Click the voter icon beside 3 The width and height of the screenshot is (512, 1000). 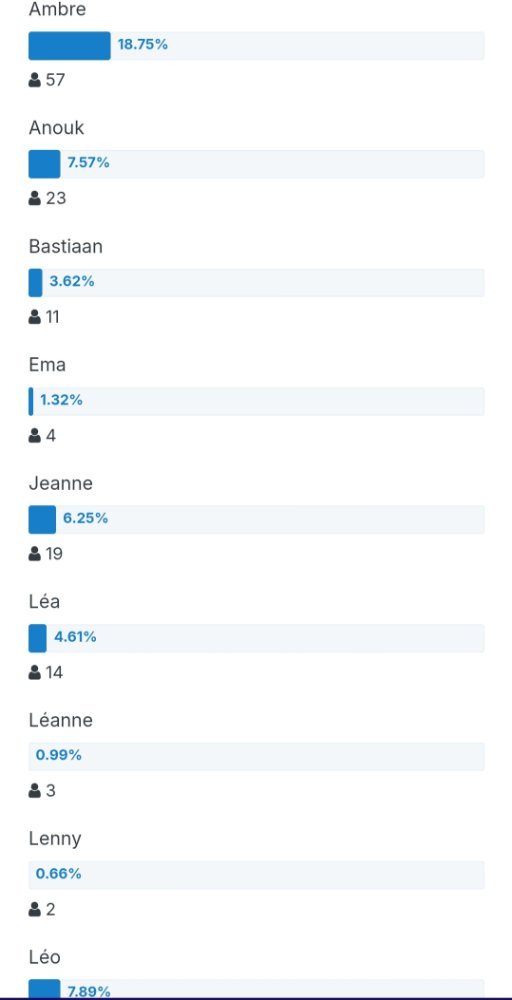coord(34,791)
